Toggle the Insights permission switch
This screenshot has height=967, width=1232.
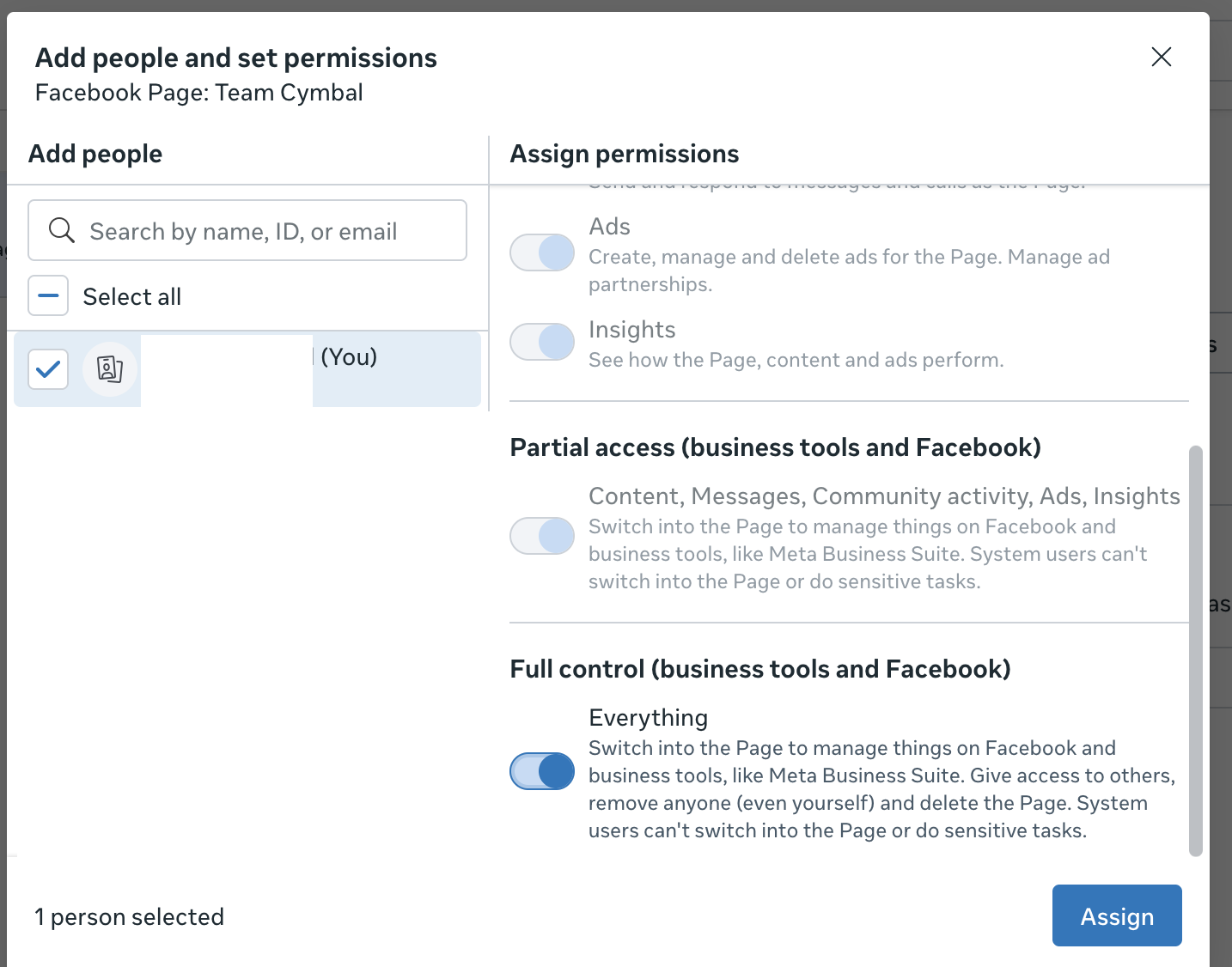click(x=542, y=342)
